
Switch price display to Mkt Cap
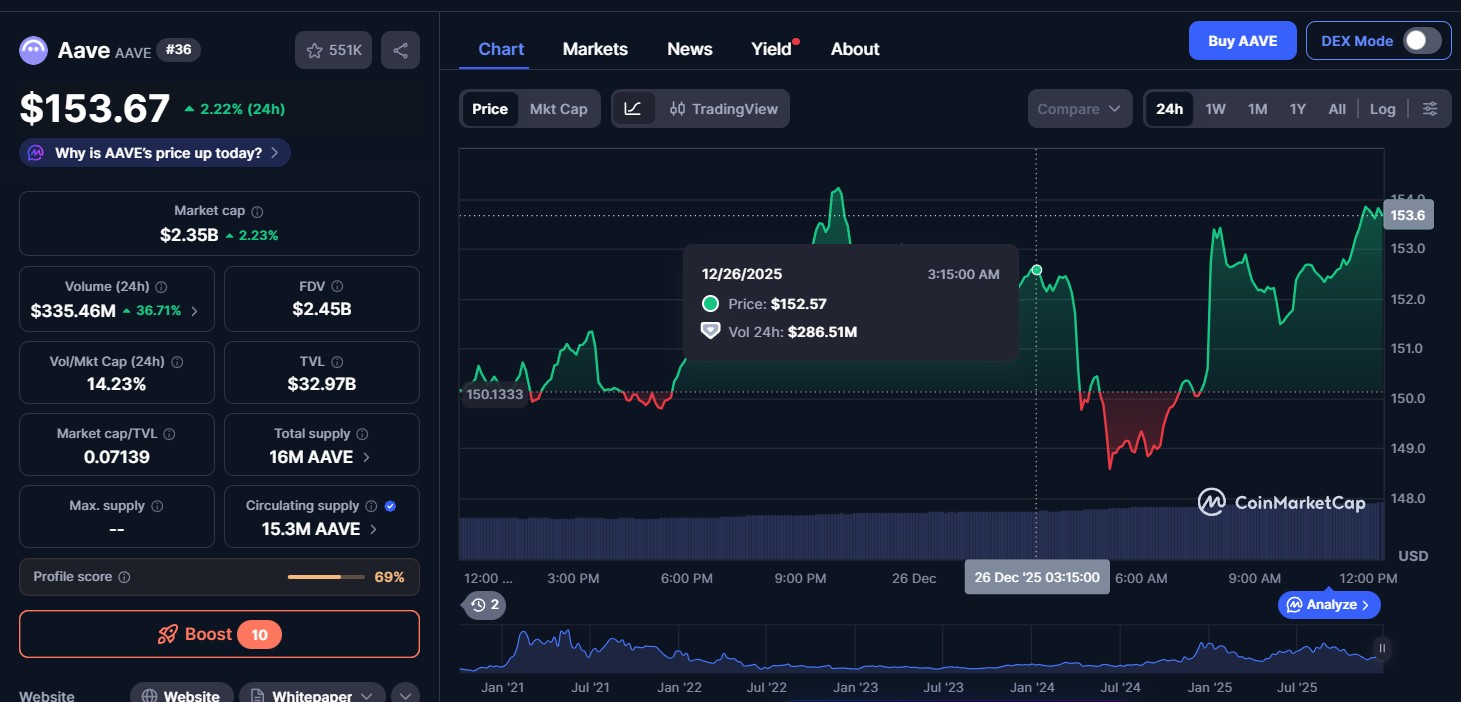(559, 108)
